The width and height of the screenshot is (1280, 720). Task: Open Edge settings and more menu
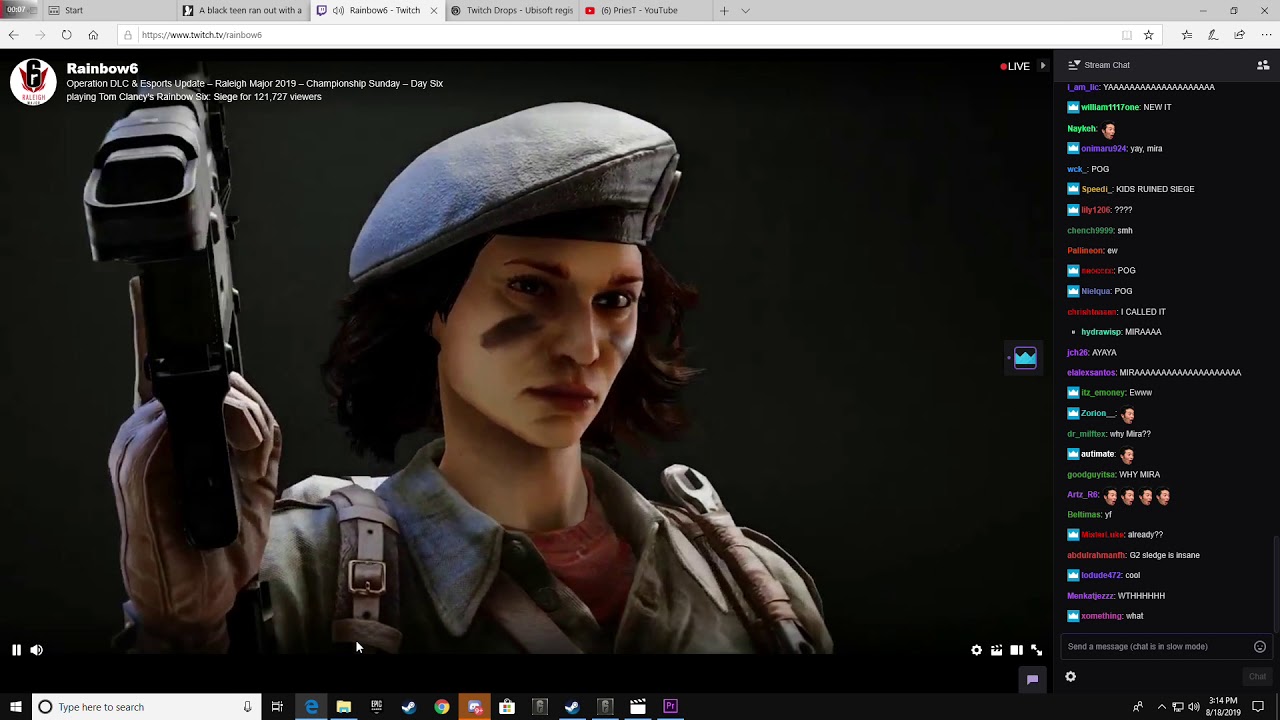coord(1266,35)
